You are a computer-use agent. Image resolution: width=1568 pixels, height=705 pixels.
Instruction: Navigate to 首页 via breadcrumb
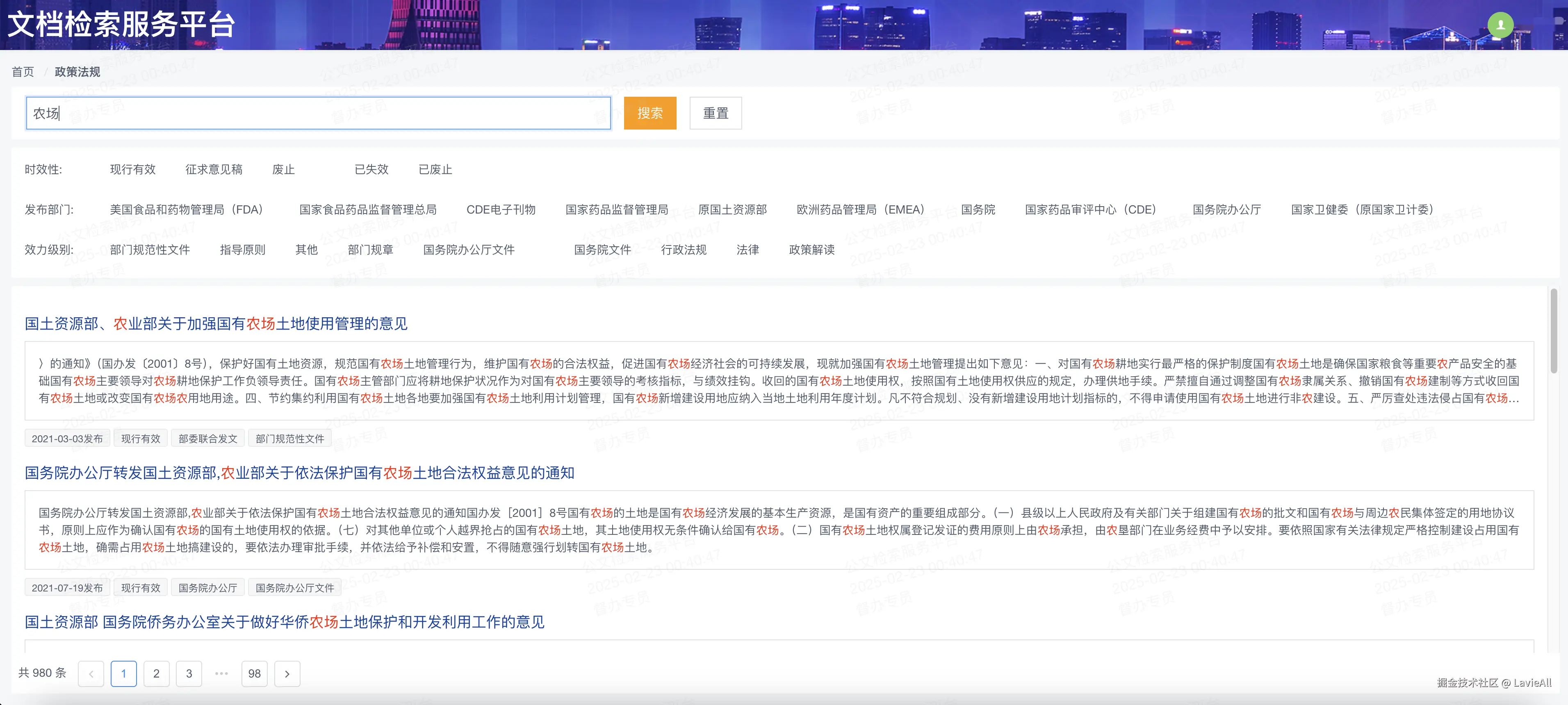(x=23, y=71)
